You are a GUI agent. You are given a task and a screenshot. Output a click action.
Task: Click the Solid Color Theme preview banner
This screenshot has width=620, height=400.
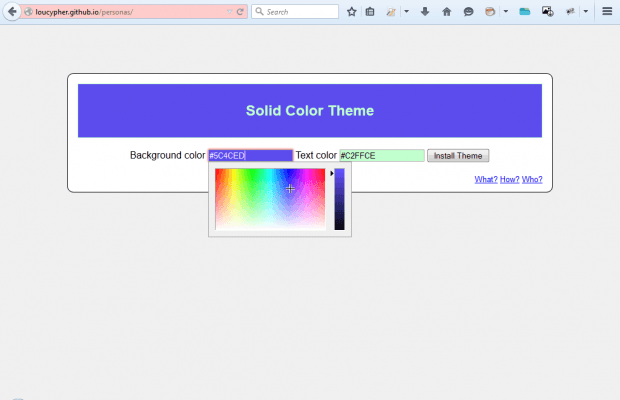(310, 111)
